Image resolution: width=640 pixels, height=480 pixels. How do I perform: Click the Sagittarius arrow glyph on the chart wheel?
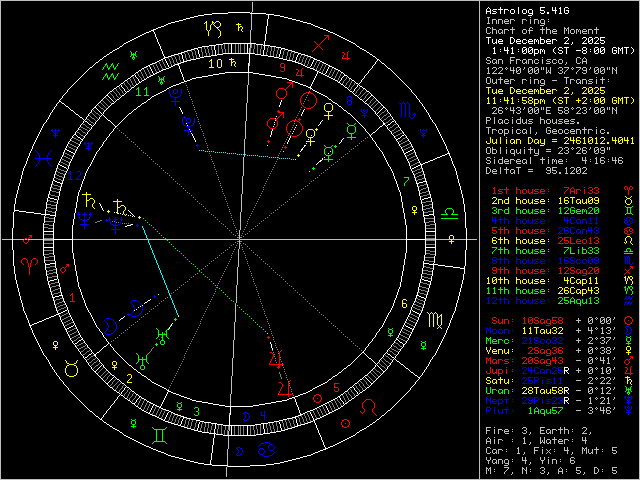(320, 44)
